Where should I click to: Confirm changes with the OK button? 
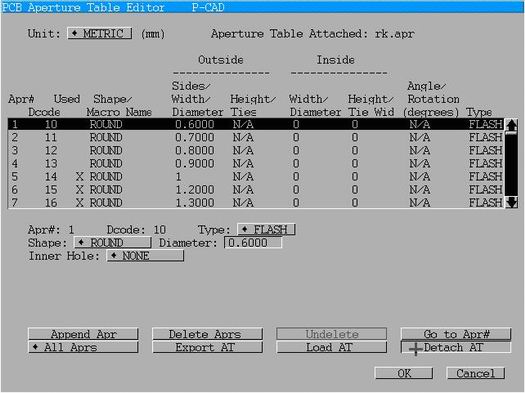(404, 373)
